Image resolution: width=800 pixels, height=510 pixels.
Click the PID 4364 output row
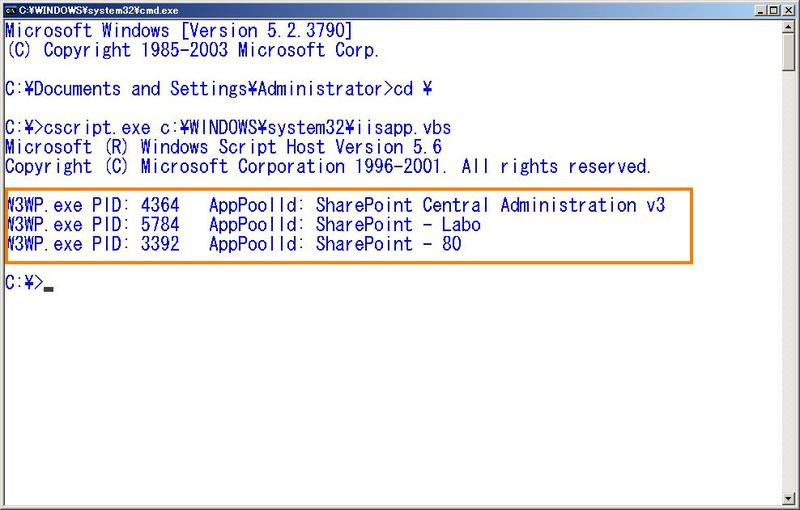336,205
